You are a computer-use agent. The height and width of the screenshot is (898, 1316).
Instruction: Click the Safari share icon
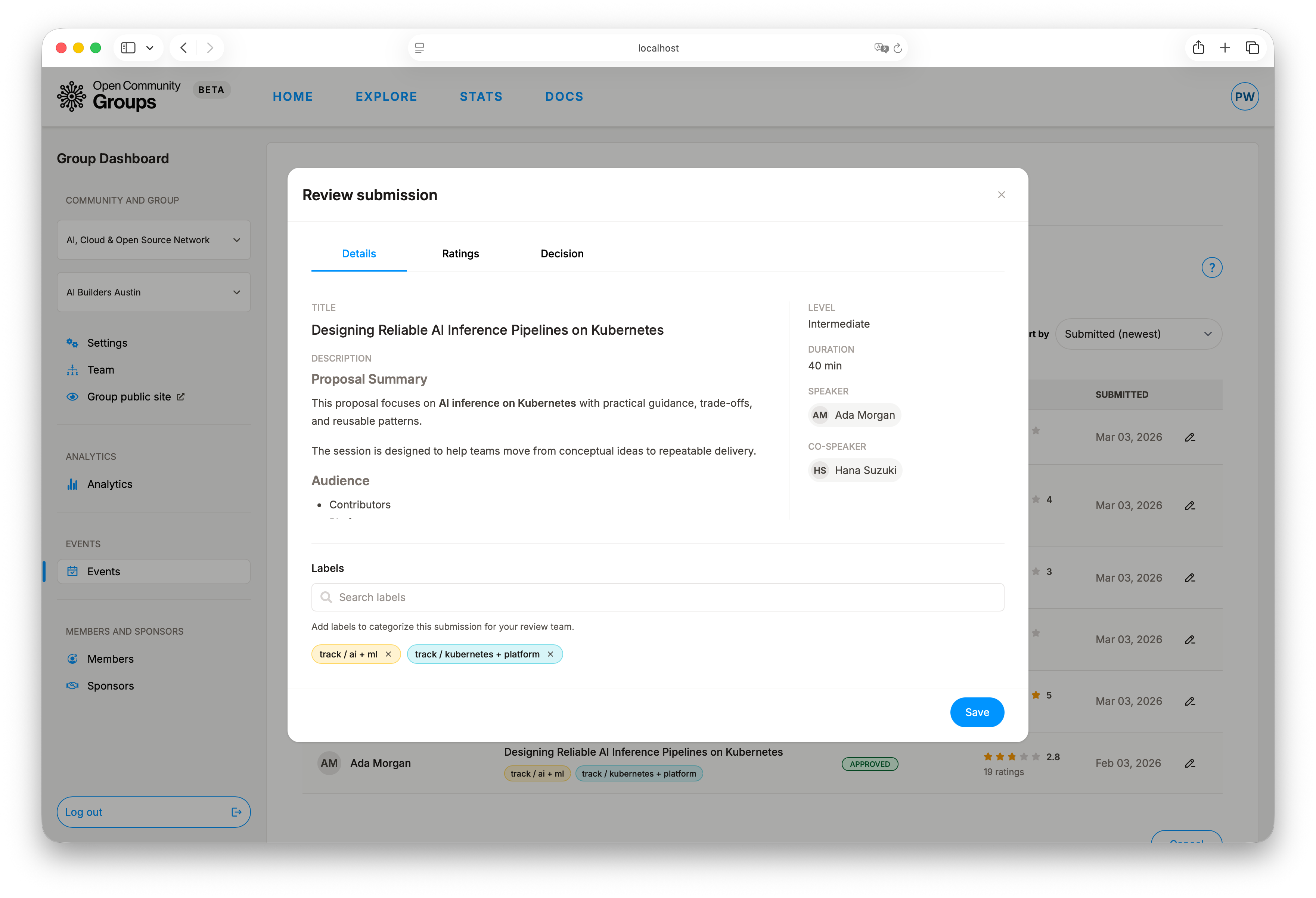click(1198, 47)
